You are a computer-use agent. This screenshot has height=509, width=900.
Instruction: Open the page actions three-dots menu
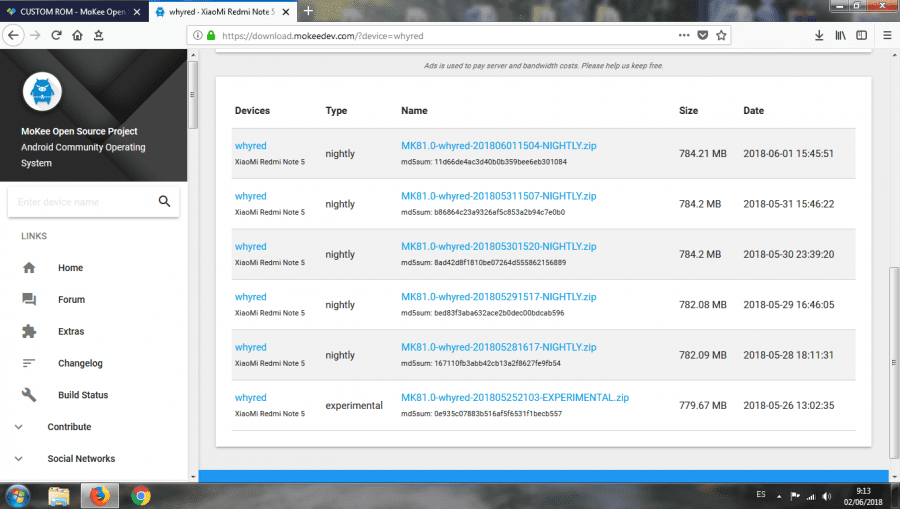[684, 36]
